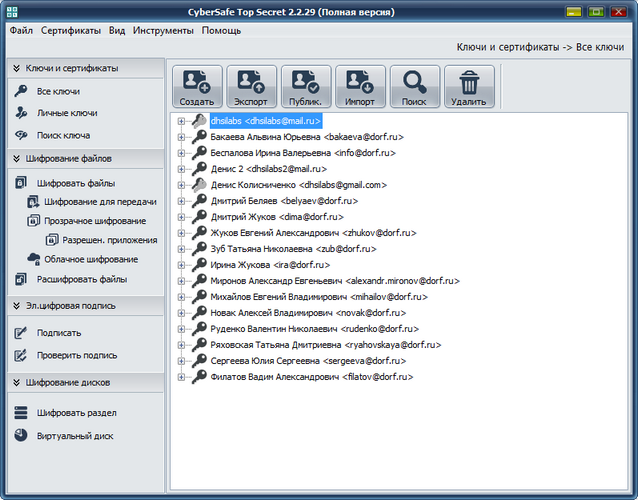Click the pen icon beside Подписать
638x500 pixels.
click(21, 332)
